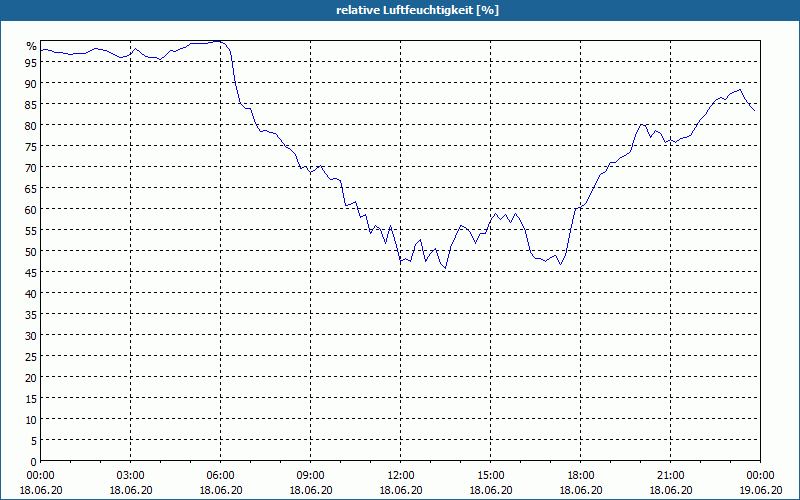Click the first 00:00 18.06.20 axis label
800x500 pixels.
click(x=41, y=483)
